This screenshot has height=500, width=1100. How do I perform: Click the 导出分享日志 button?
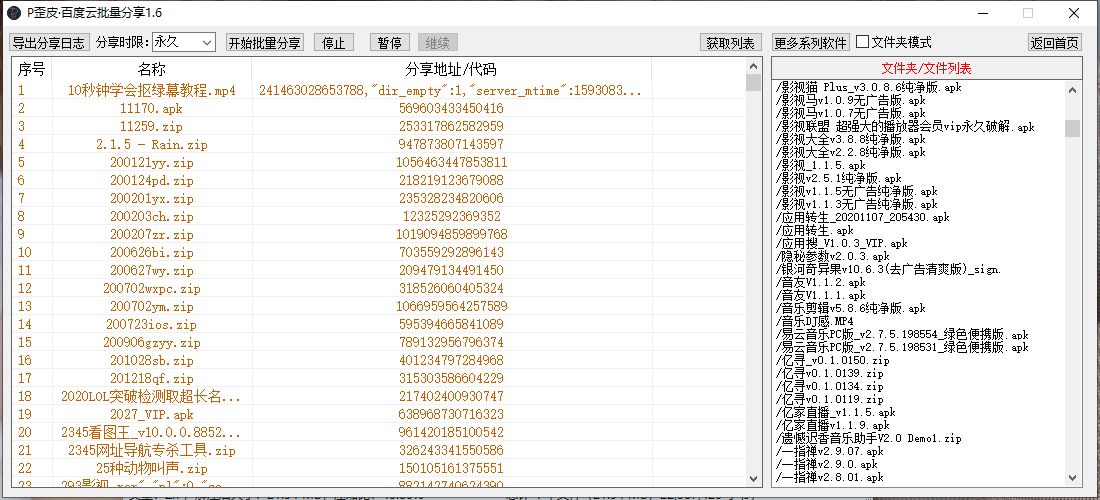point(49,43)
